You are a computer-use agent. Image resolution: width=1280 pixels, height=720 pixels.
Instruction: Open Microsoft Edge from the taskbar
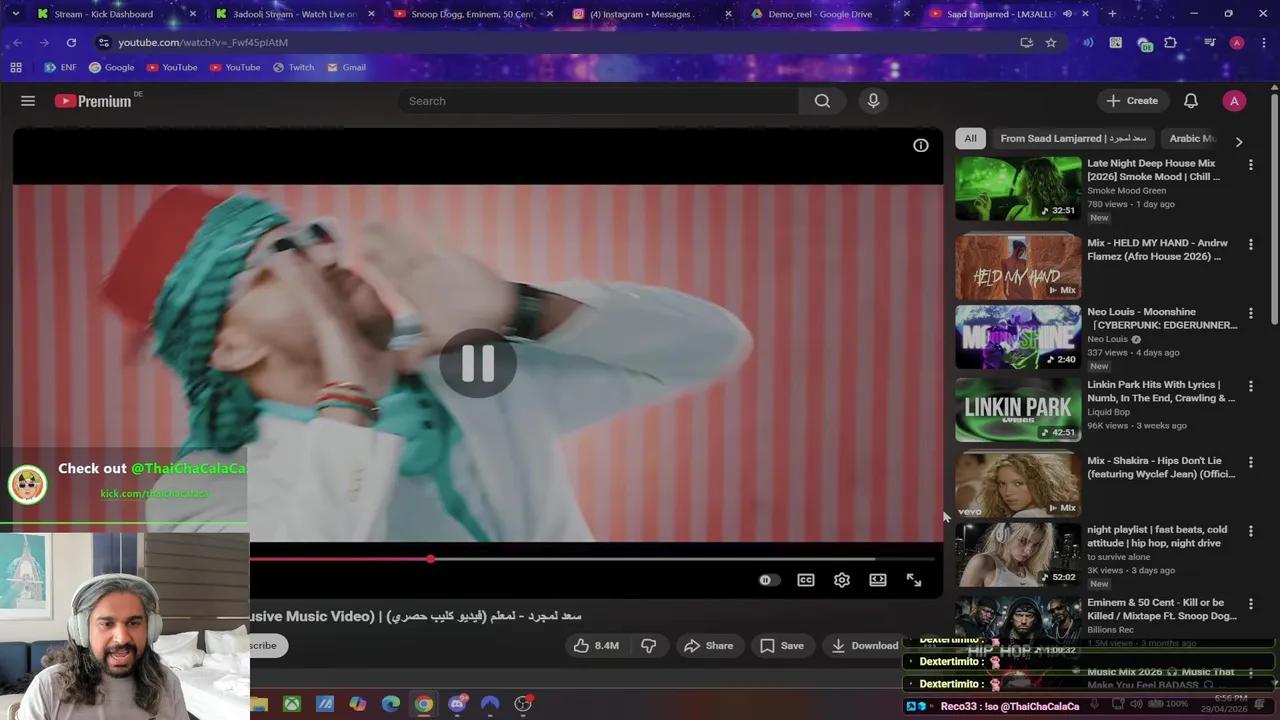click(x=391, y=704)
